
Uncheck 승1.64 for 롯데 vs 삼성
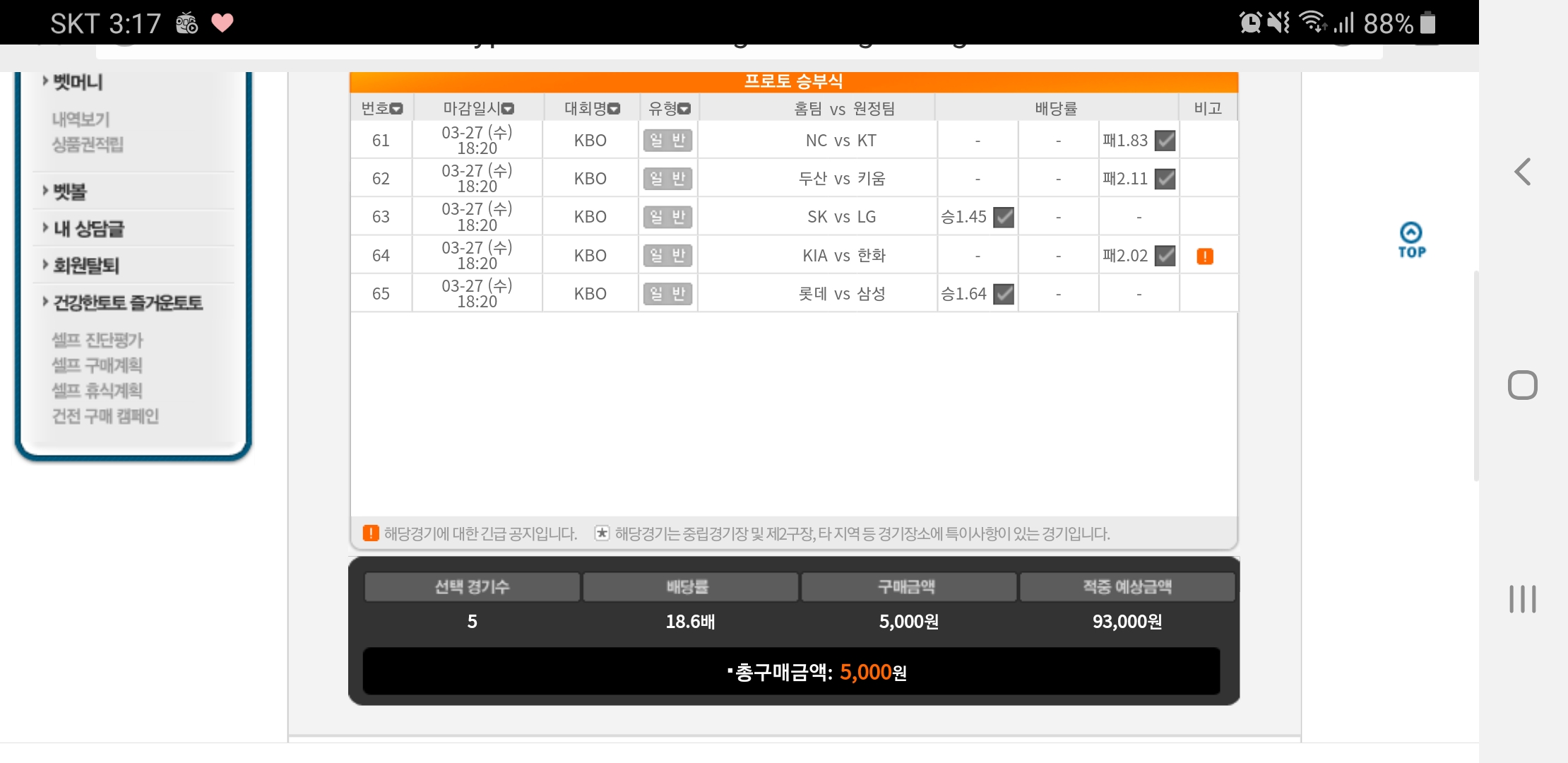[x=1004, y=293]
